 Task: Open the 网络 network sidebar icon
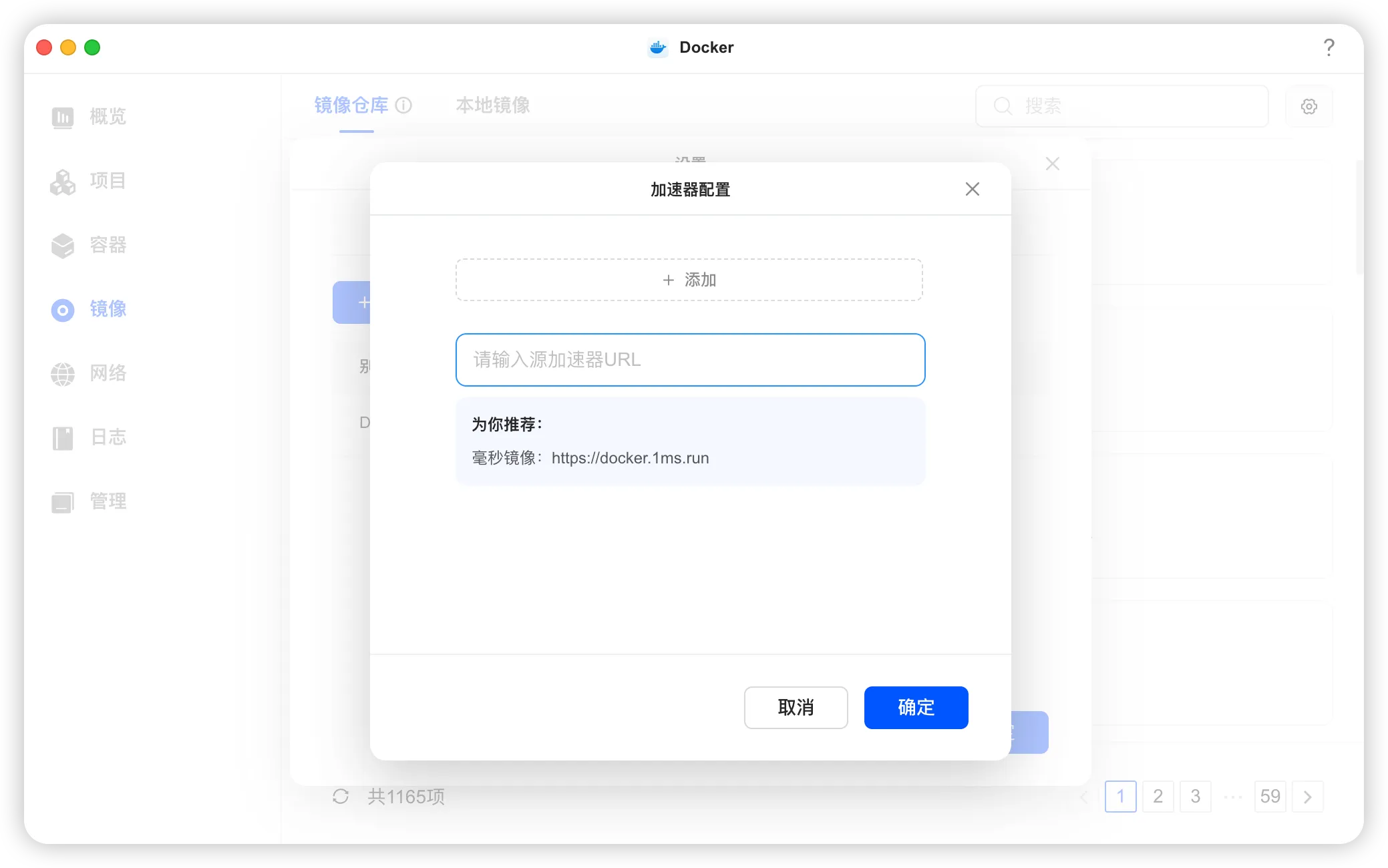click(x=63, y=373)
